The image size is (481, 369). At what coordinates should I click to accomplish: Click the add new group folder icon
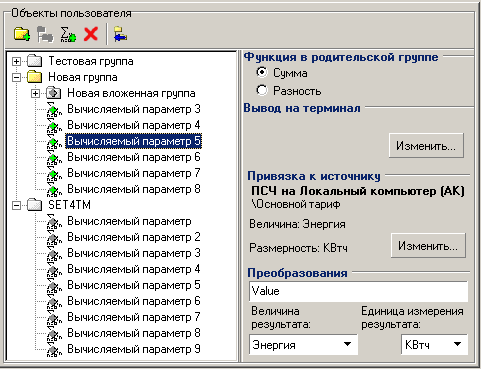[22, 34]
